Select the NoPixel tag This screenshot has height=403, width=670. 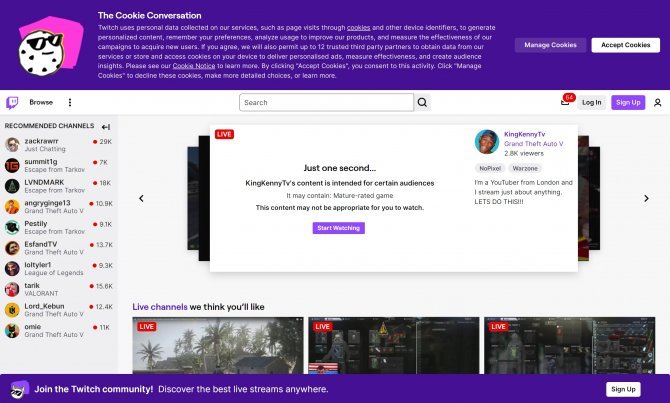(x=490, y=168)
